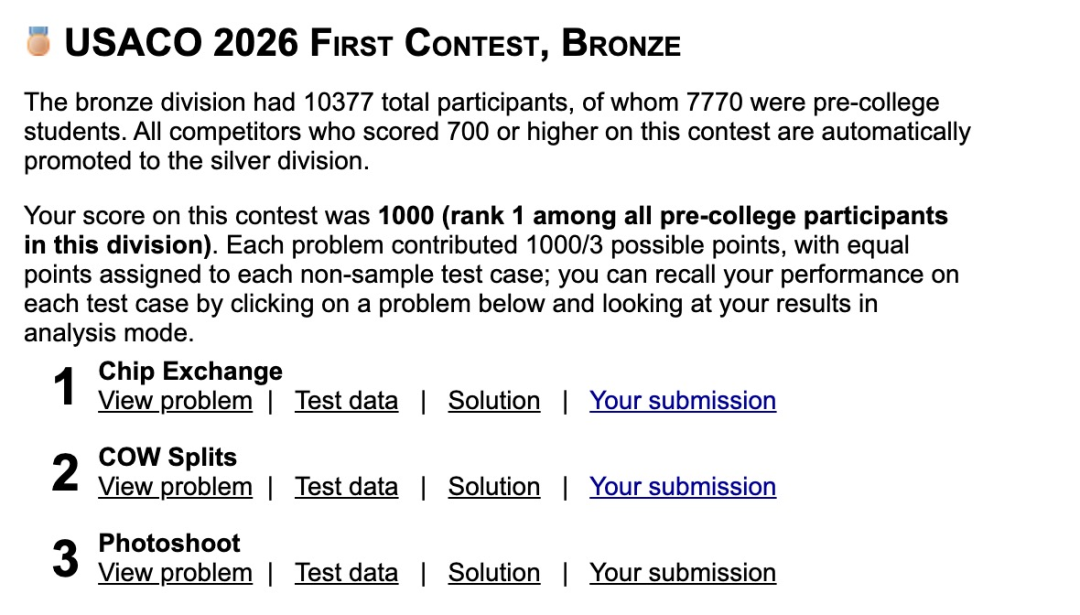The image size is (1080, 615).
Task: Open Your submission for COW Splits
Action: tap(682, 487)
